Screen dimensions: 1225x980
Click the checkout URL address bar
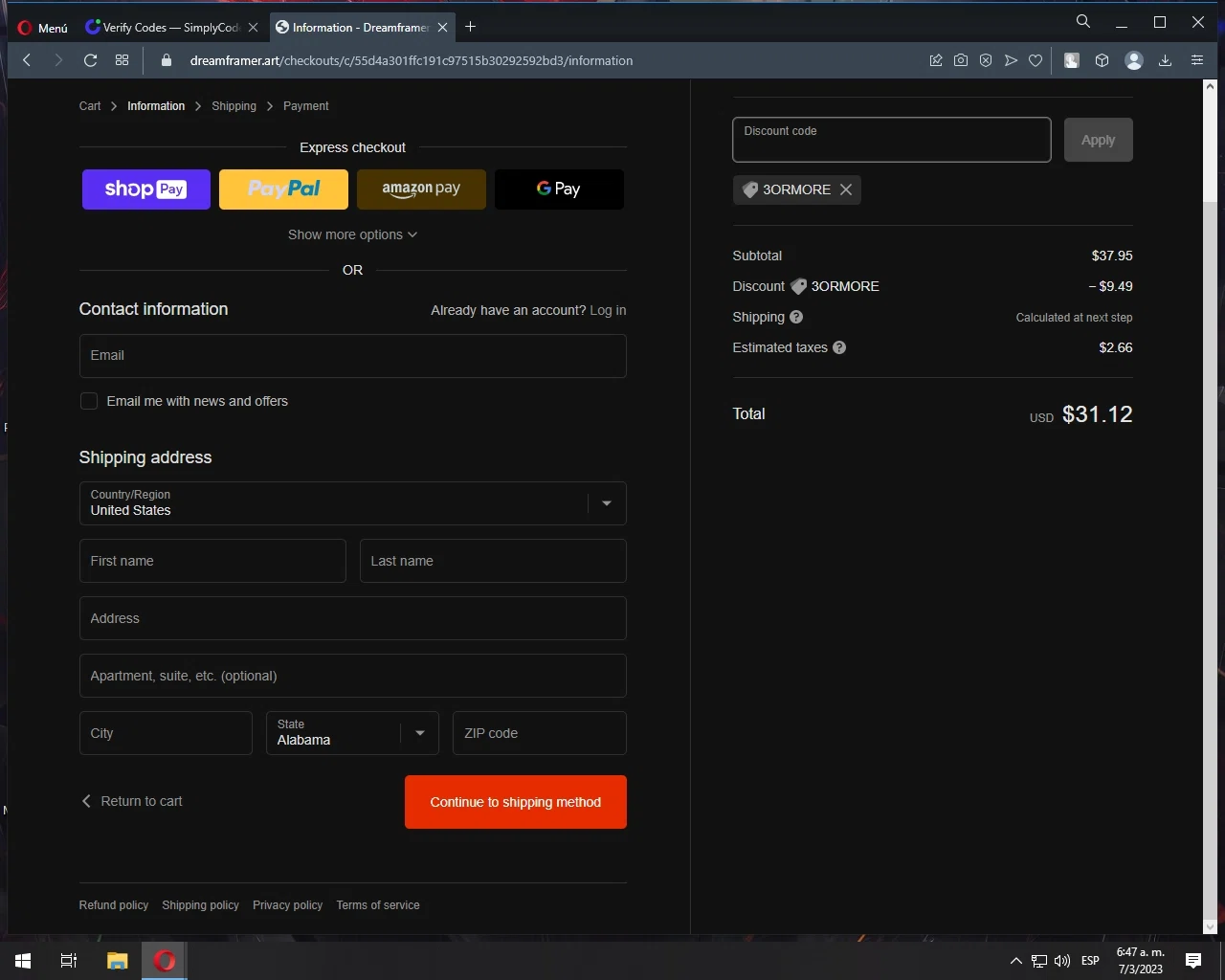[x=412, y=60]
